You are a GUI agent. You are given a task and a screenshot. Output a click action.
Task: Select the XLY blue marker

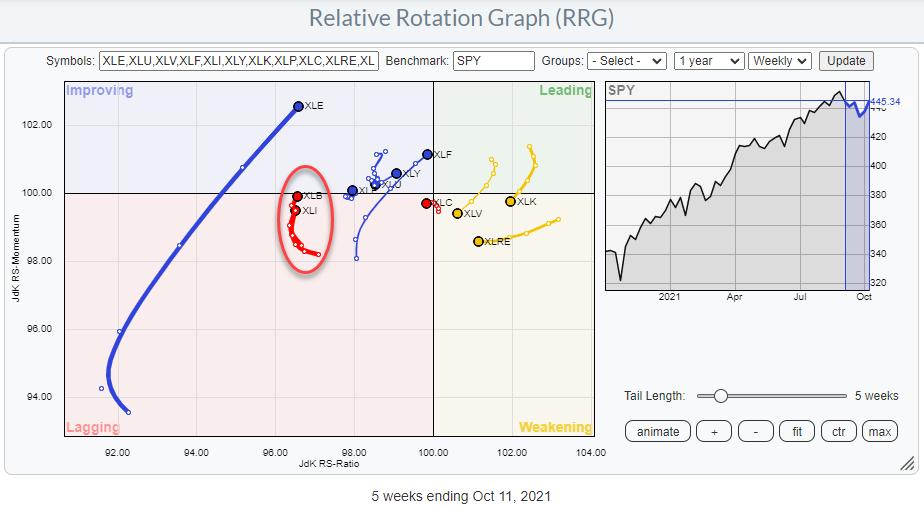coord(396,174)
